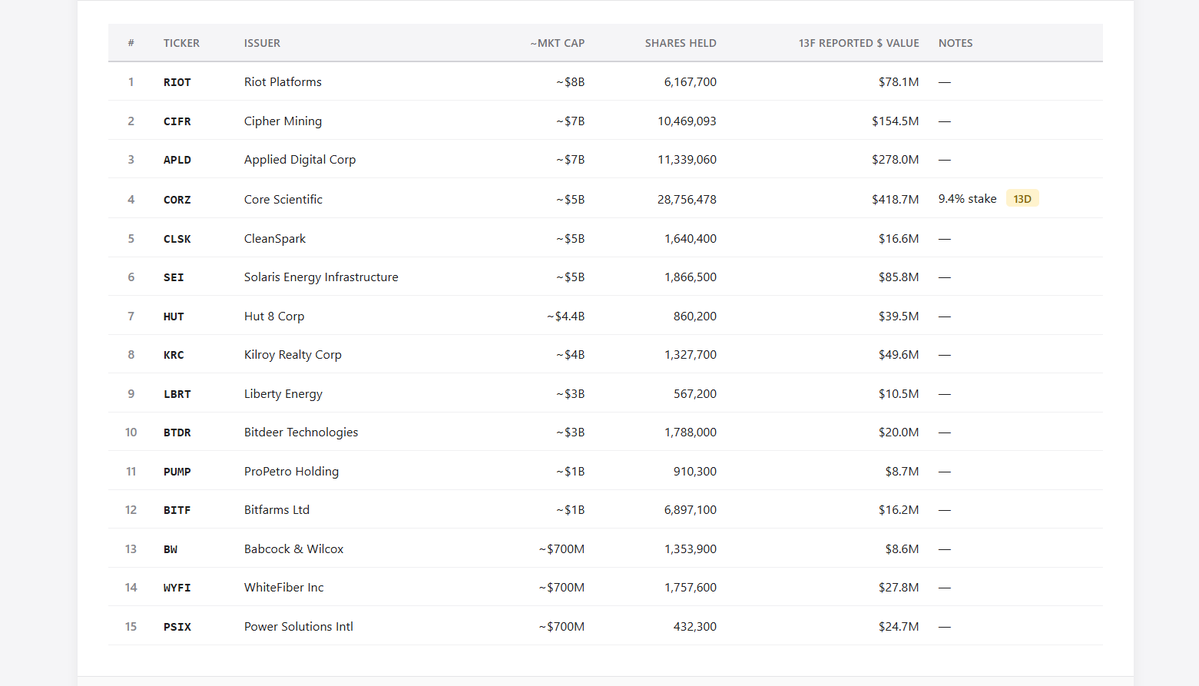Click shares held value 10,469,093
The image size is (1199, 686).
[687, 121]
